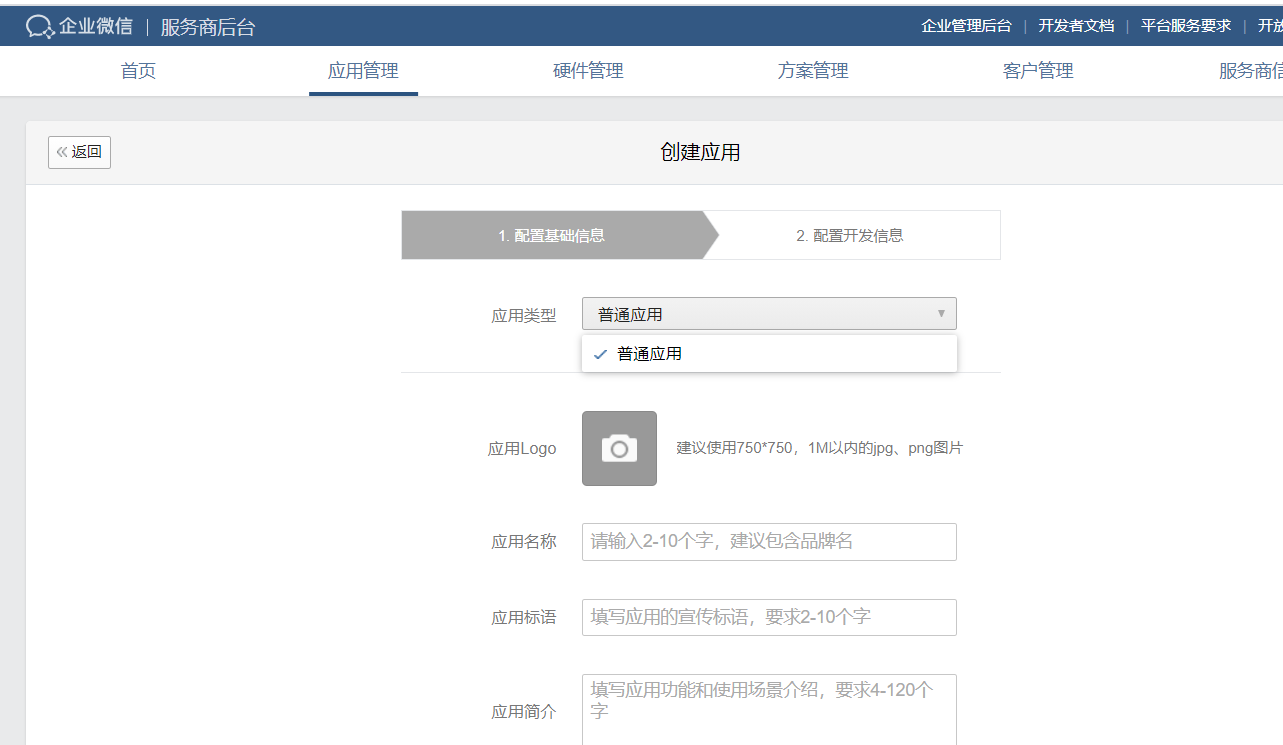Open 平台服务要求 link
Screen dimensions: 1283x745
pos(1186,26)
